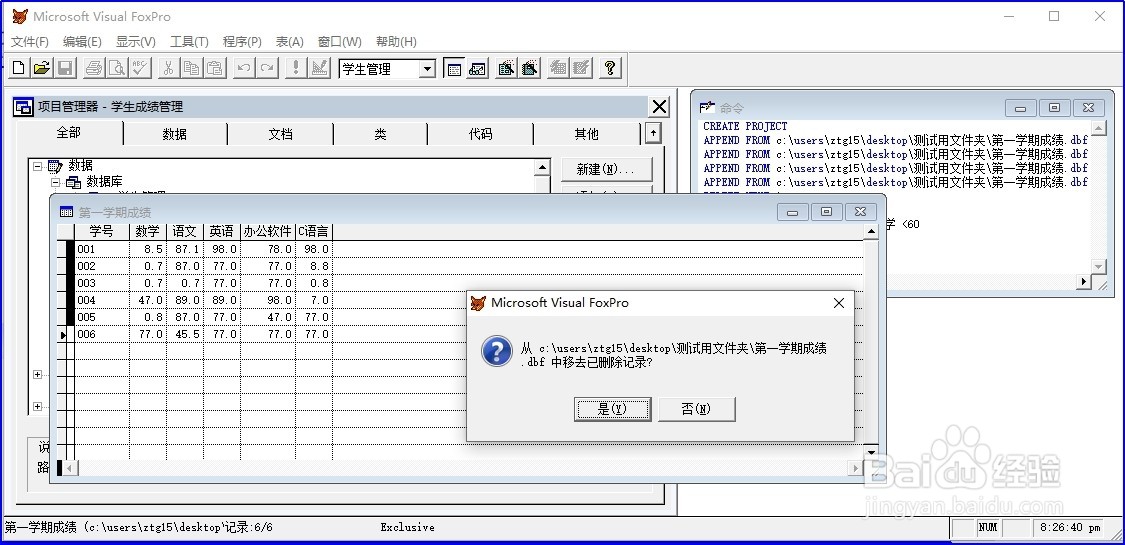
Task: Click the 办公软件 column header
Action: click(268, 232)
